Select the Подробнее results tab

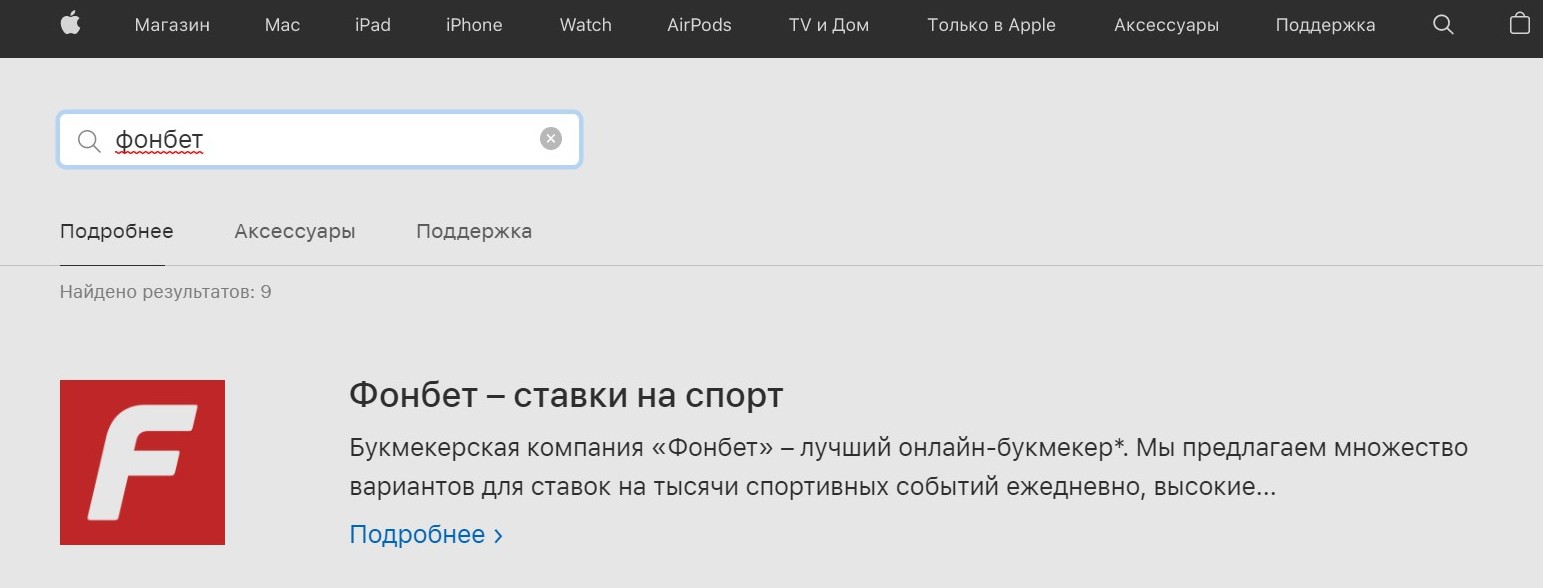117,231
